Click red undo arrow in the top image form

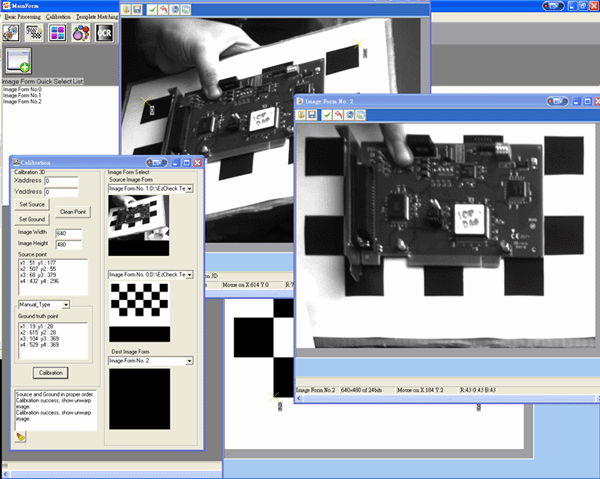tap(163, 9)
